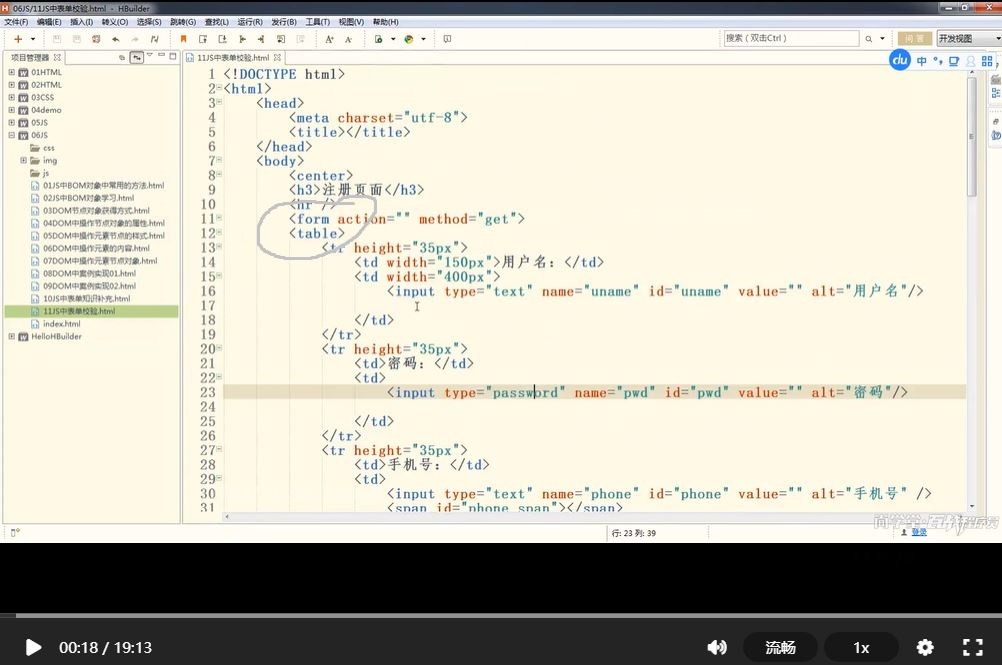Click the Baidu IME user account icon
Screen dimensions: 1002x665
pos(971,61)
